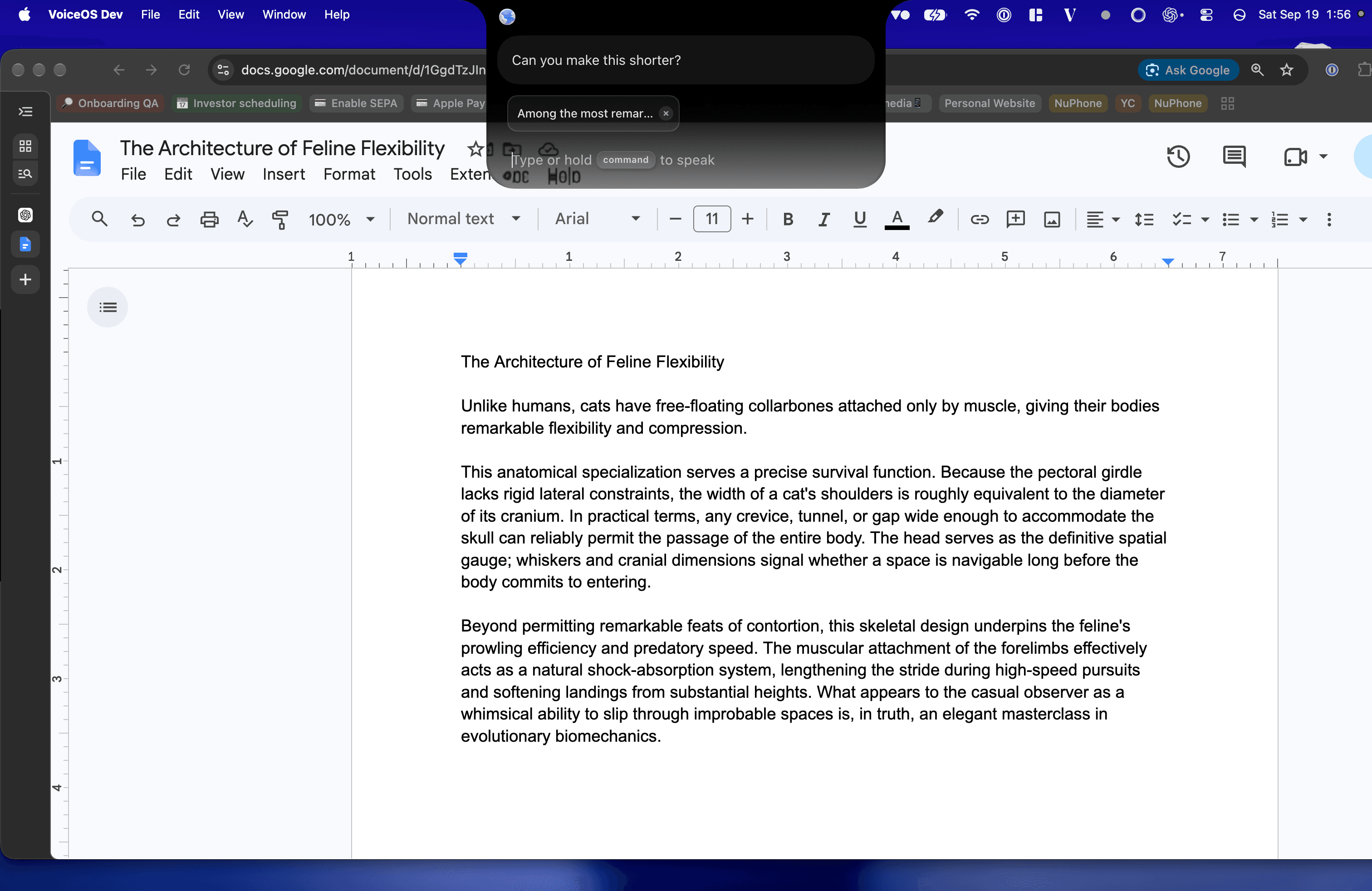Add a comment from the toolbar
Viewport: 1372px width, 891px height.
pos(1015,219)
